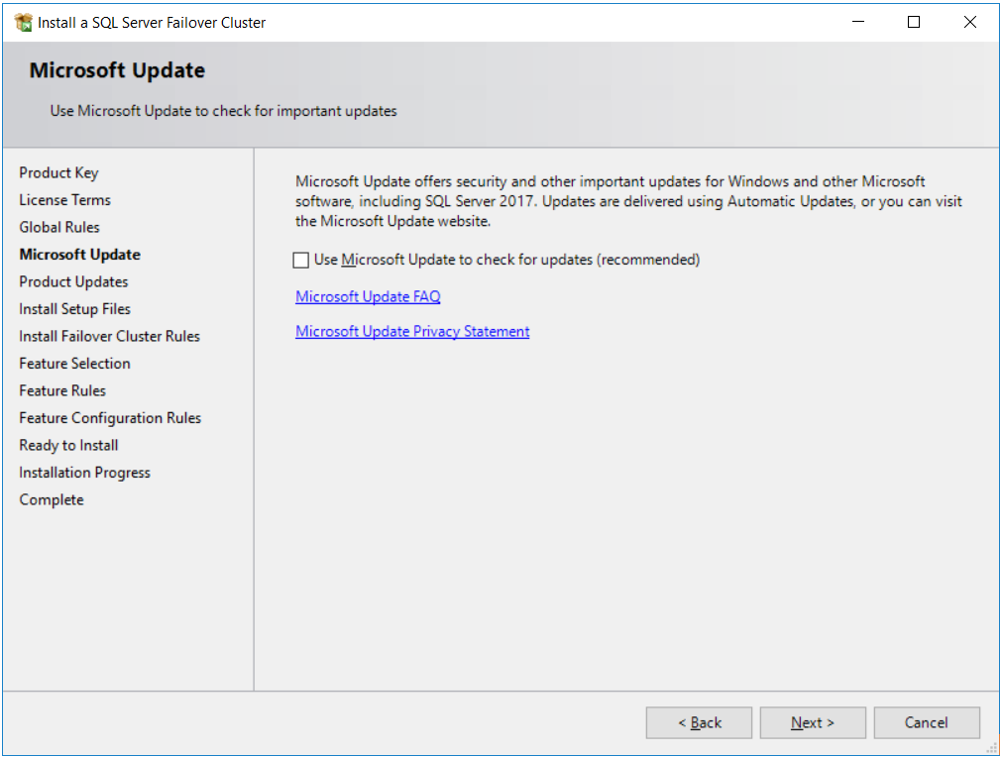Image resolution: width=1005 pixels, height=758 pixels.
Task: Select Complete step in sidebar
Action: (51, 500)
